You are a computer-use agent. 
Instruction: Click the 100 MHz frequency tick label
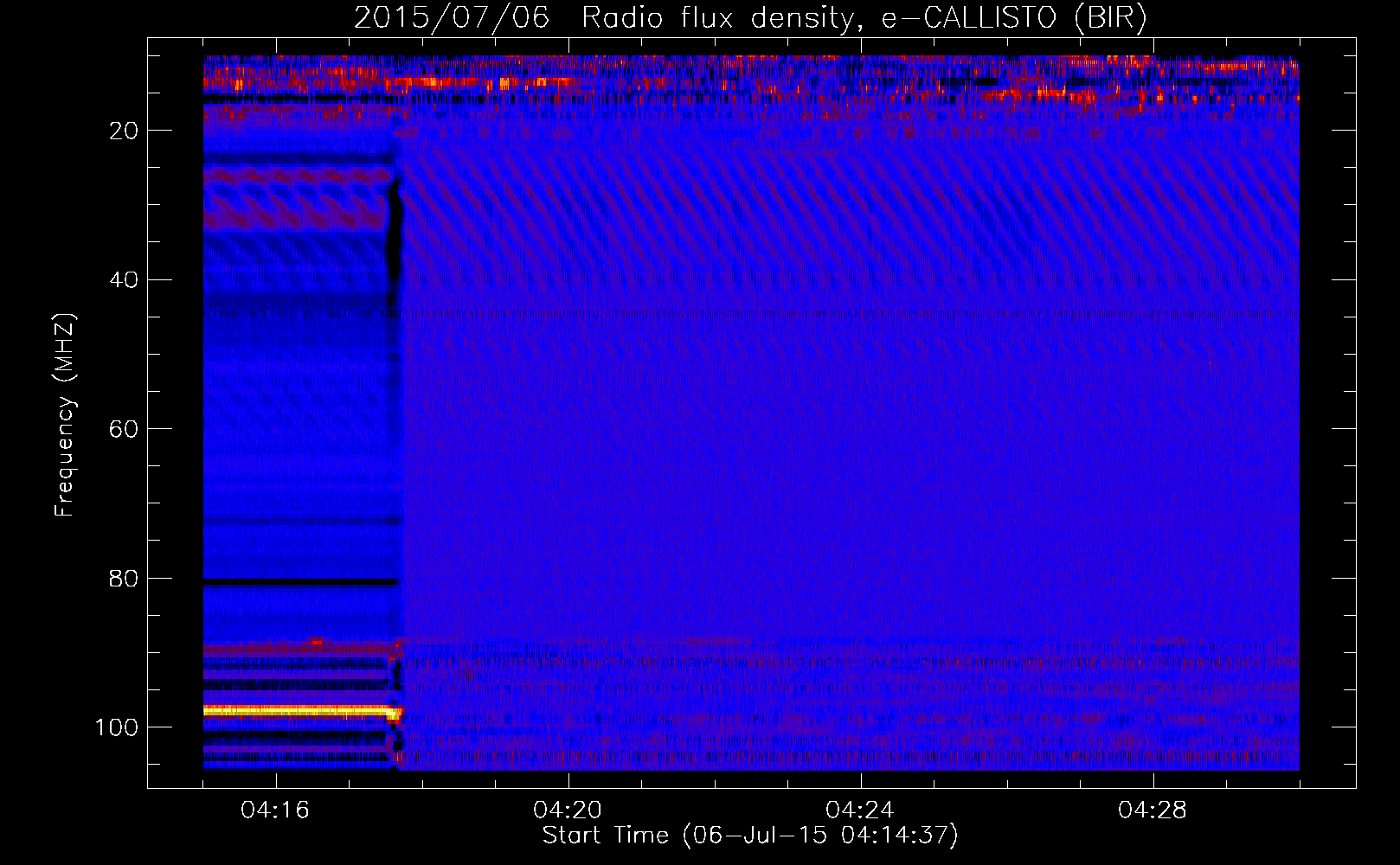[117, 727]
